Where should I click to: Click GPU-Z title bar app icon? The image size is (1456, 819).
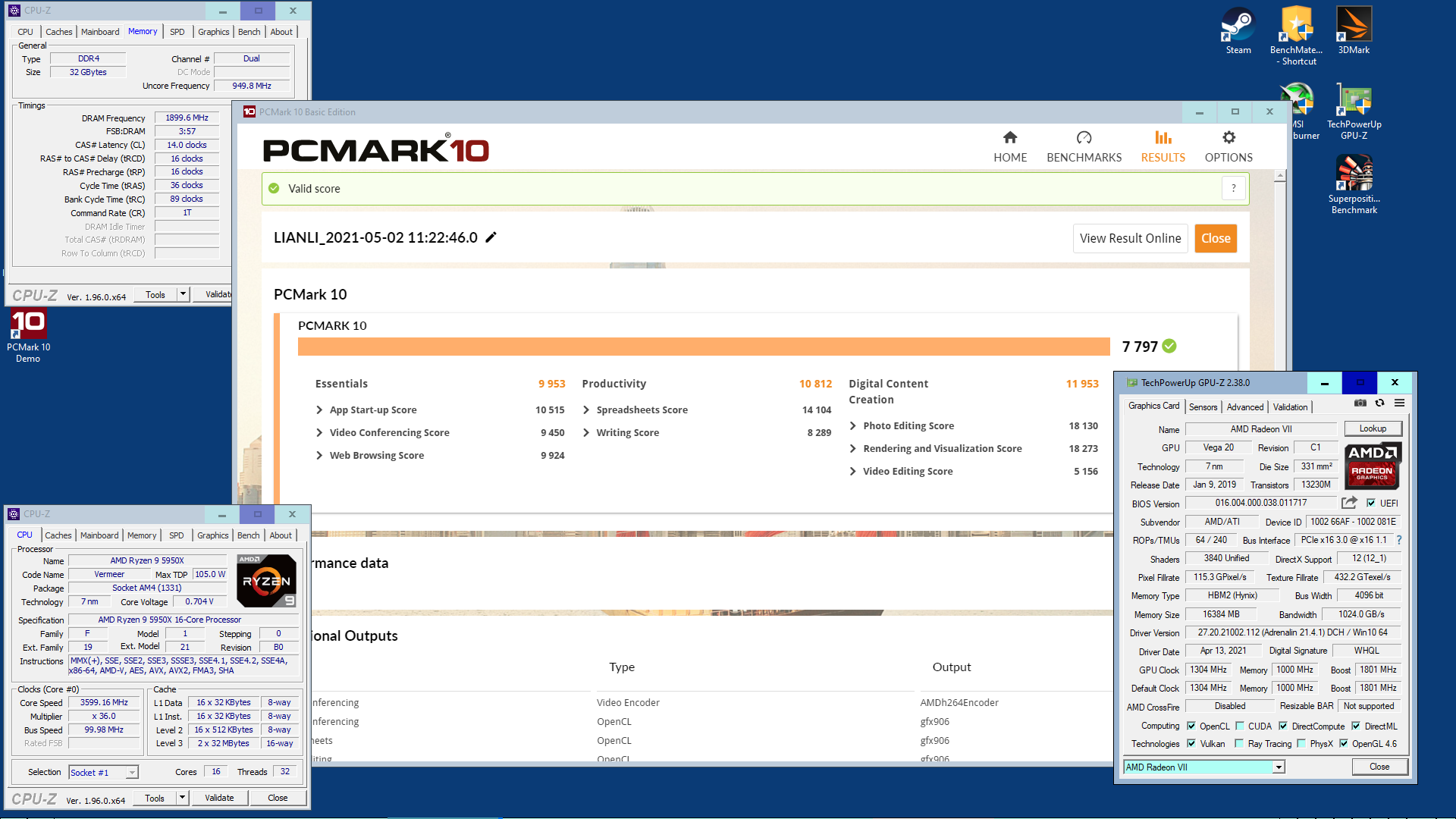click(x=1132, y=383)
